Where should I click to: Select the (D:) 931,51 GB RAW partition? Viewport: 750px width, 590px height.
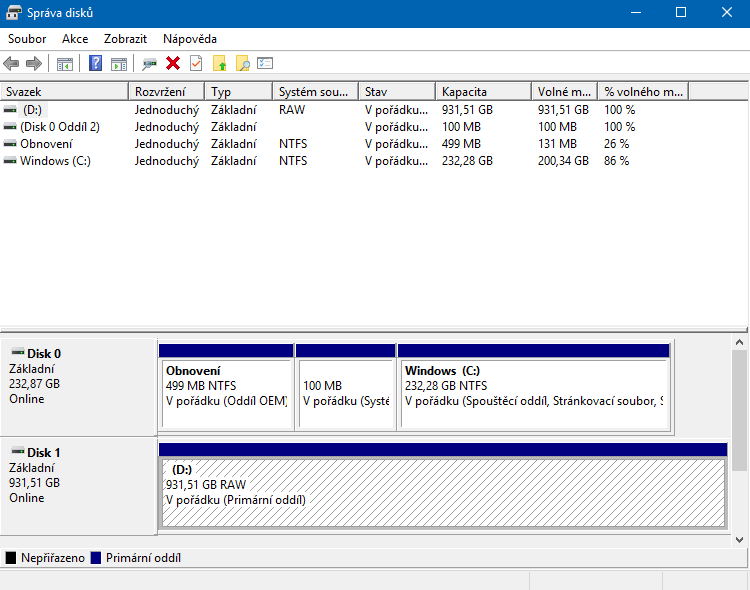[x=441, y=491]
